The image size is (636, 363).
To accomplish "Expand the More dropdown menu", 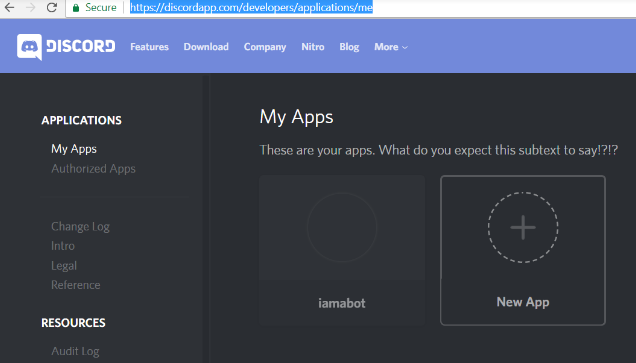I will (x=391, y=47).
